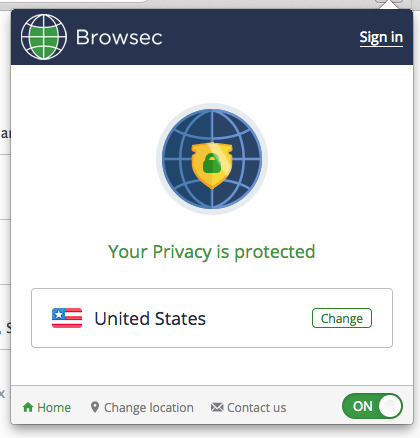Image resolution: width=420 pixels, height=438 pixels.
Task: Click the green padlock on shield
Action: 212,163
